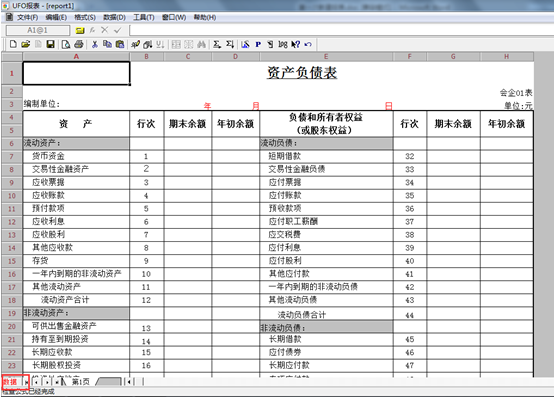Screen dimensions: 554x398
Task: Select column E header
Action: click(x=326, y=57)
